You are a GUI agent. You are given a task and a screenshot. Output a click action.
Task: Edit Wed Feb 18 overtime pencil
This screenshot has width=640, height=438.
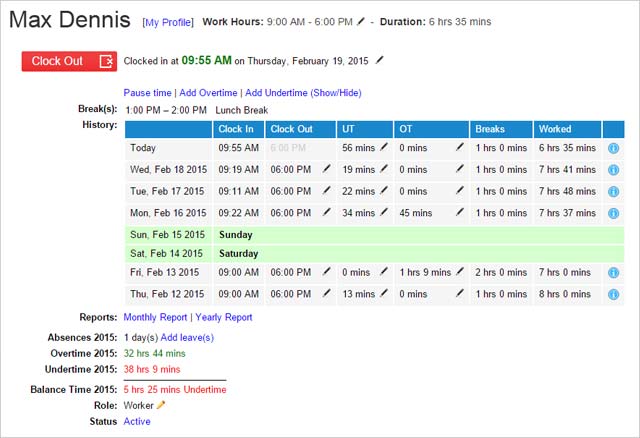[460, 168]
